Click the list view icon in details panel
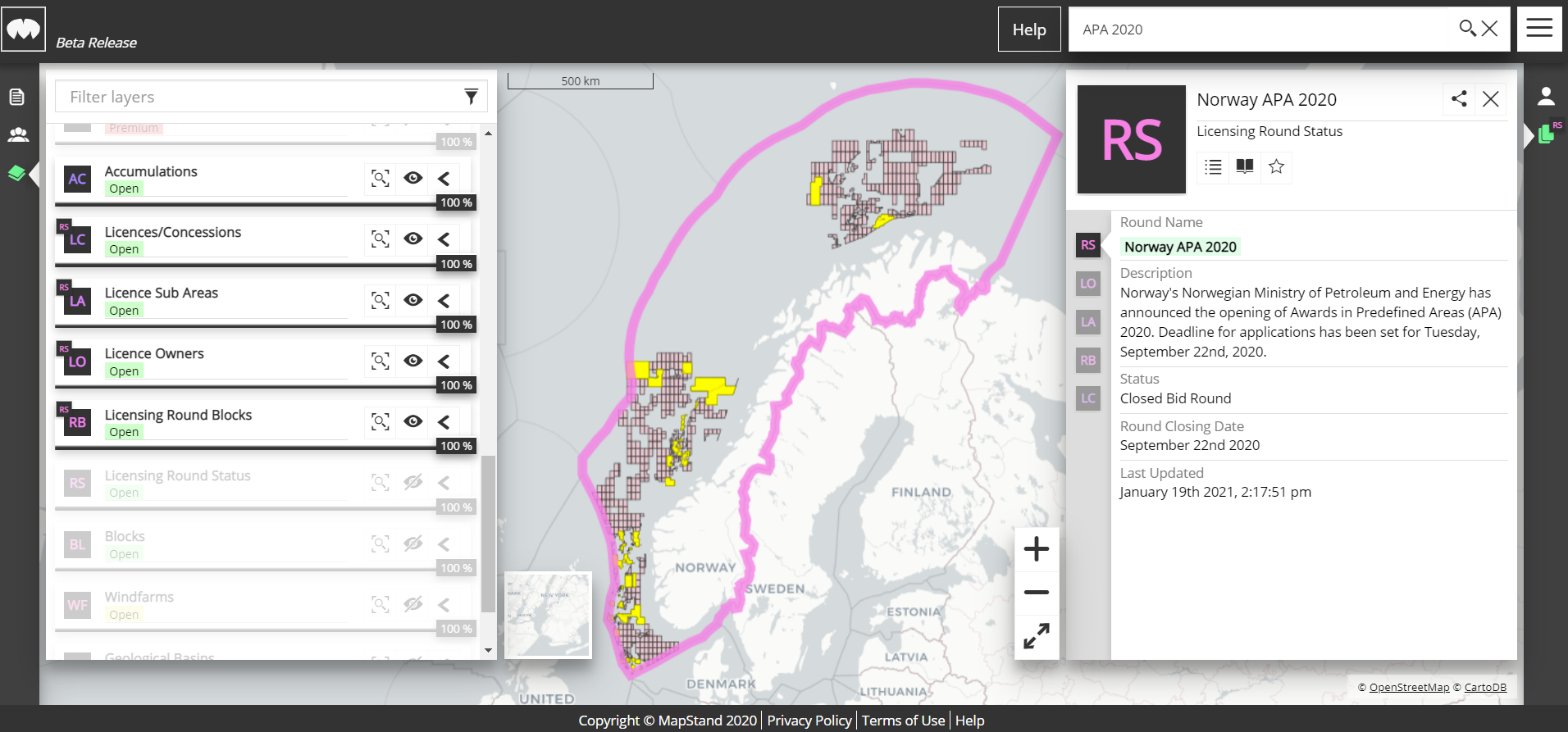 1213,167
